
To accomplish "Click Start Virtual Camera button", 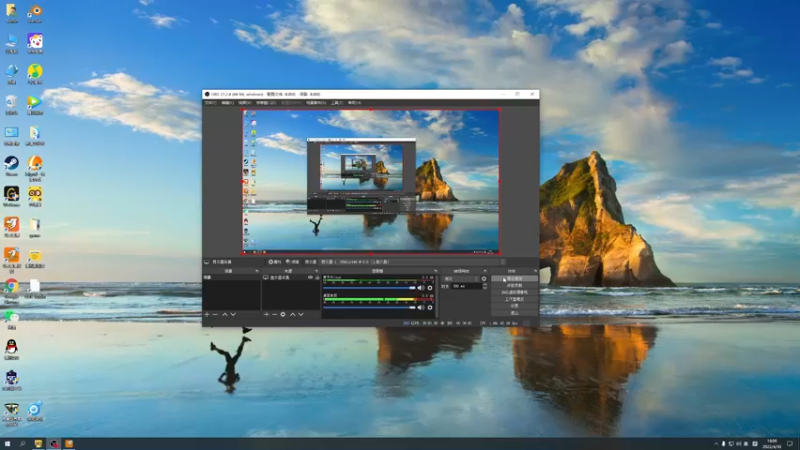I will click(x=514, y=292).
